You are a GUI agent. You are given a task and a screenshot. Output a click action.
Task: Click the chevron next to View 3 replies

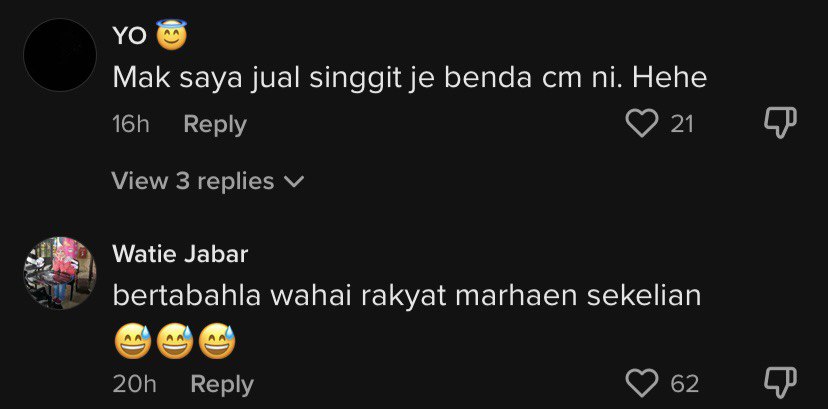pyautogui.click(x=294, y=183)
